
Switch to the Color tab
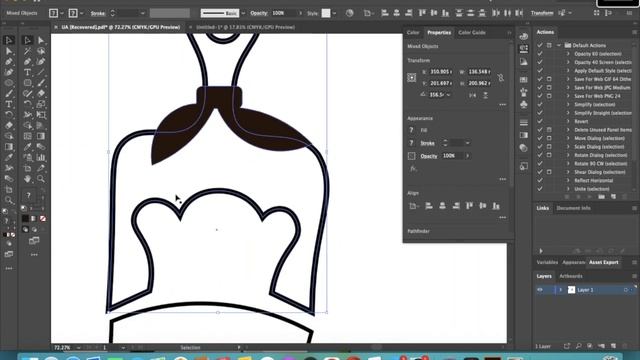click(x=413, y=33)
